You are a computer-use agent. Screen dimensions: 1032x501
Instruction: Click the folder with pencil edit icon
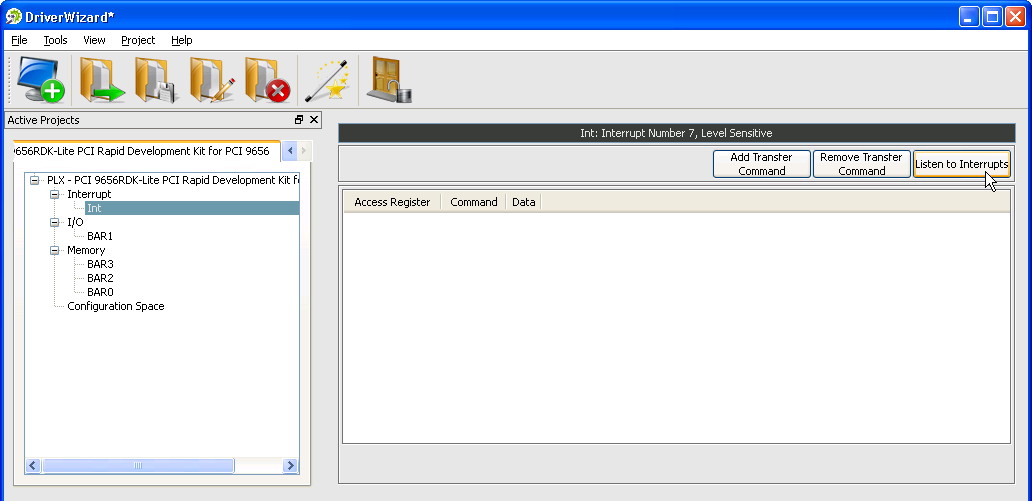point(212,80)
